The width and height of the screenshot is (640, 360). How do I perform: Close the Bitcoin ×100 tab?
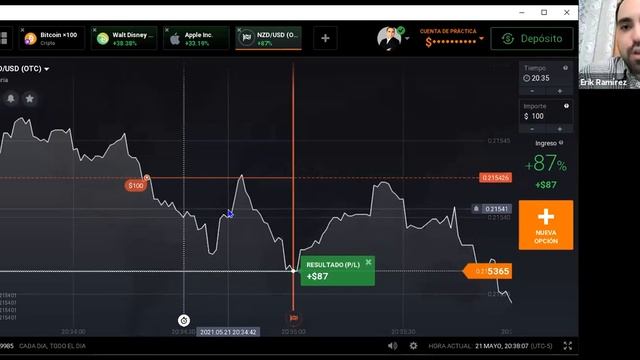(x=22, y=30)
